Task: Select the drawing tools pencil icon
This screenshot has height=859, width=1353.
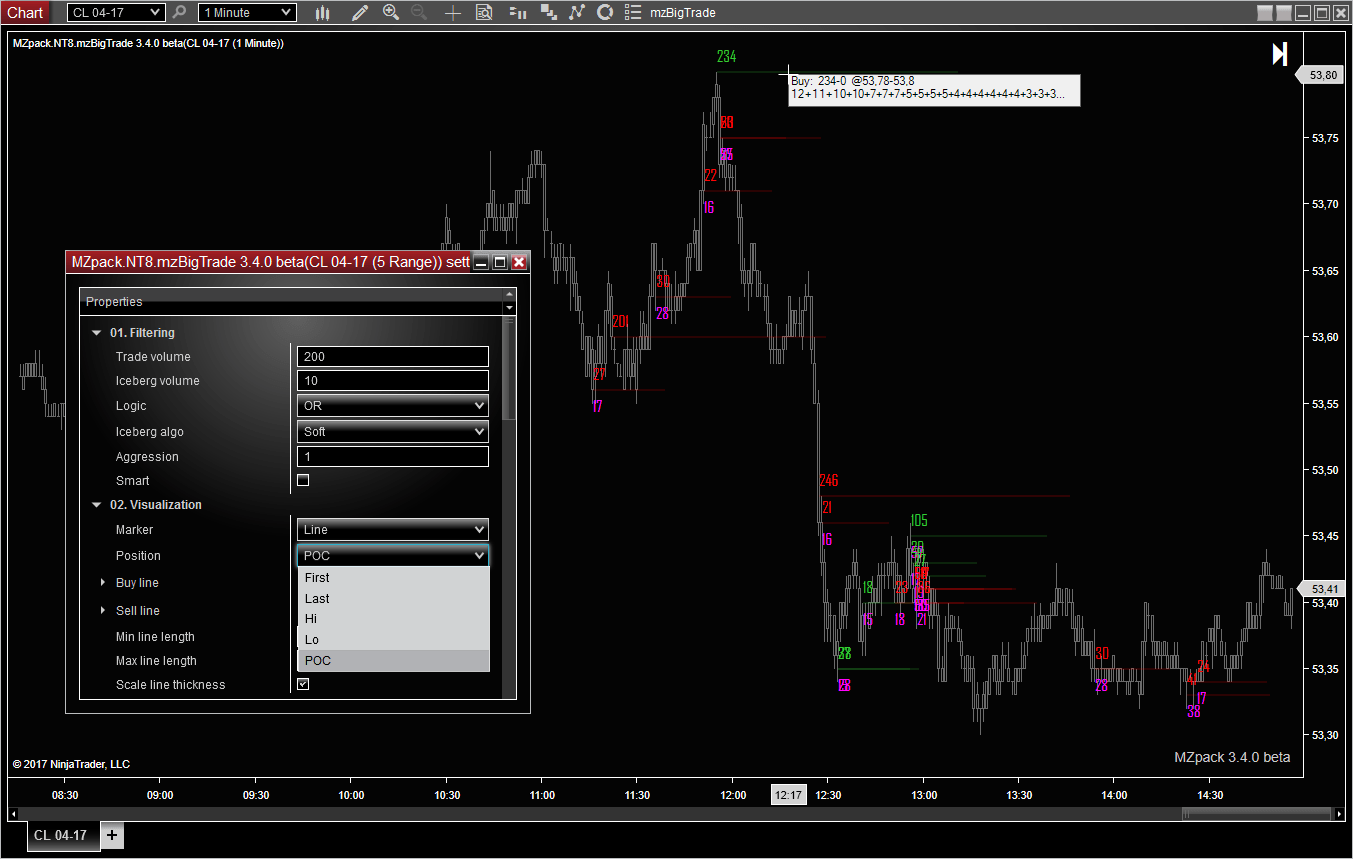Action: 360,12
